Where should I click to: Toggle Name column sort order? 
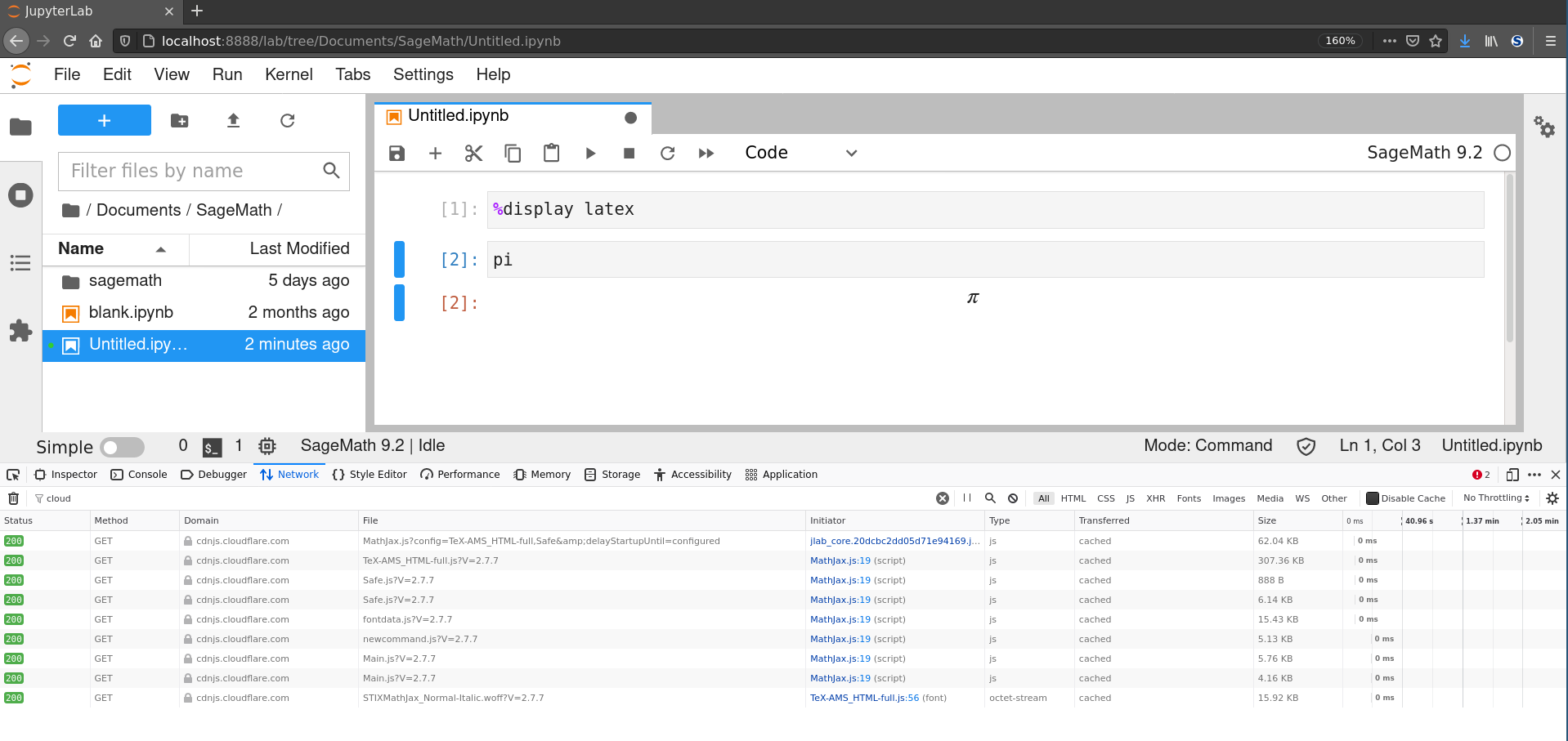tap(114, 248)
